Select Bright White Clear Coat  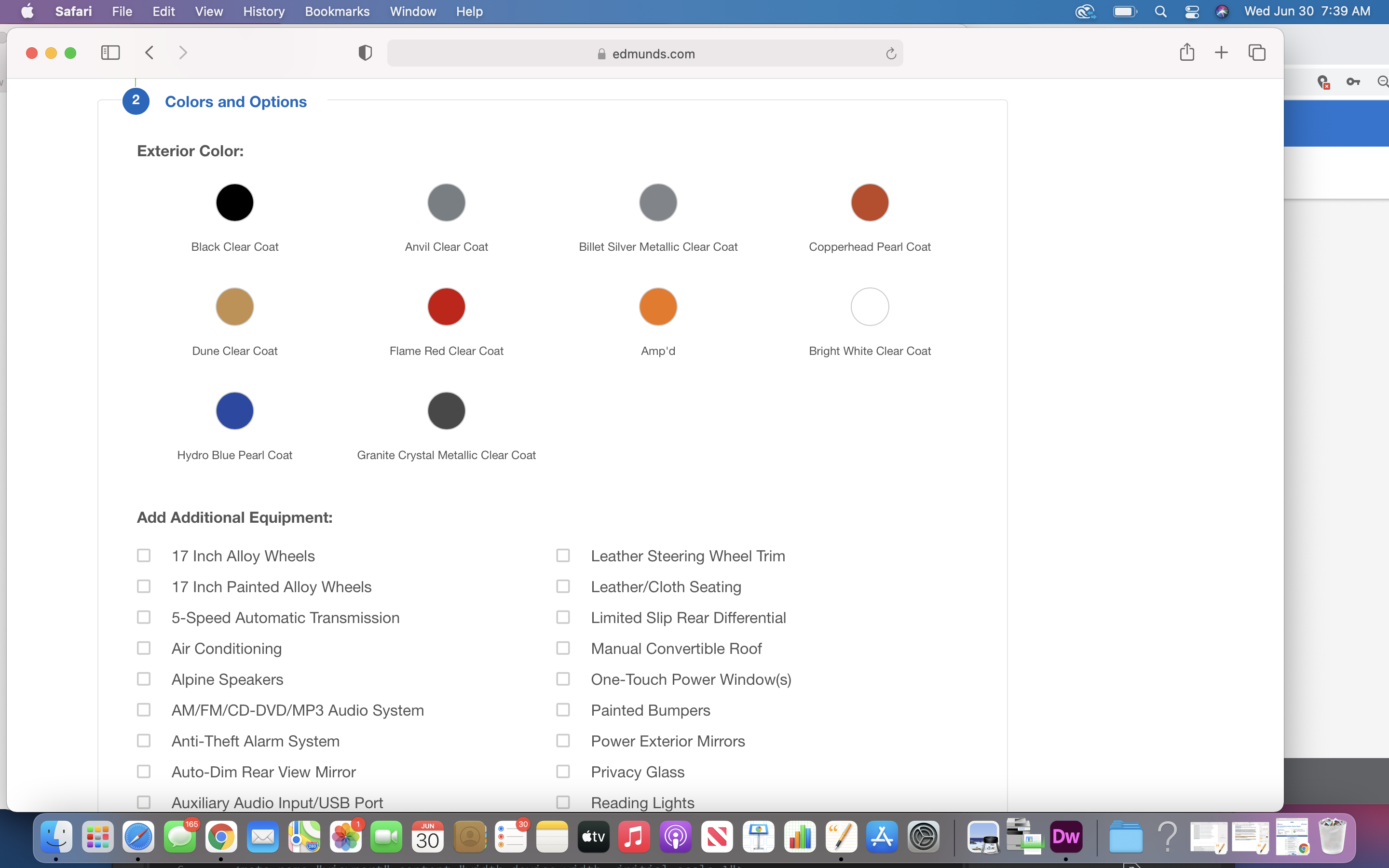point(870,307)
